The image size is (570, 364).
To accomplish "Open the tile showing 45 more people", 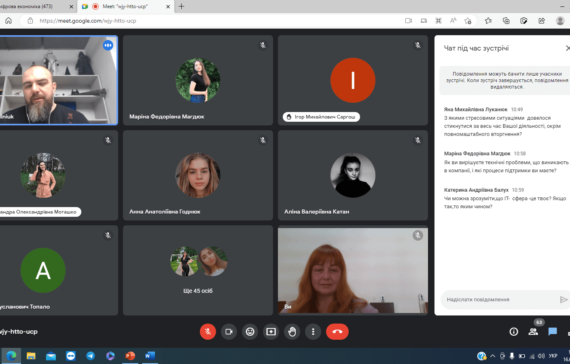I will 198,270.
